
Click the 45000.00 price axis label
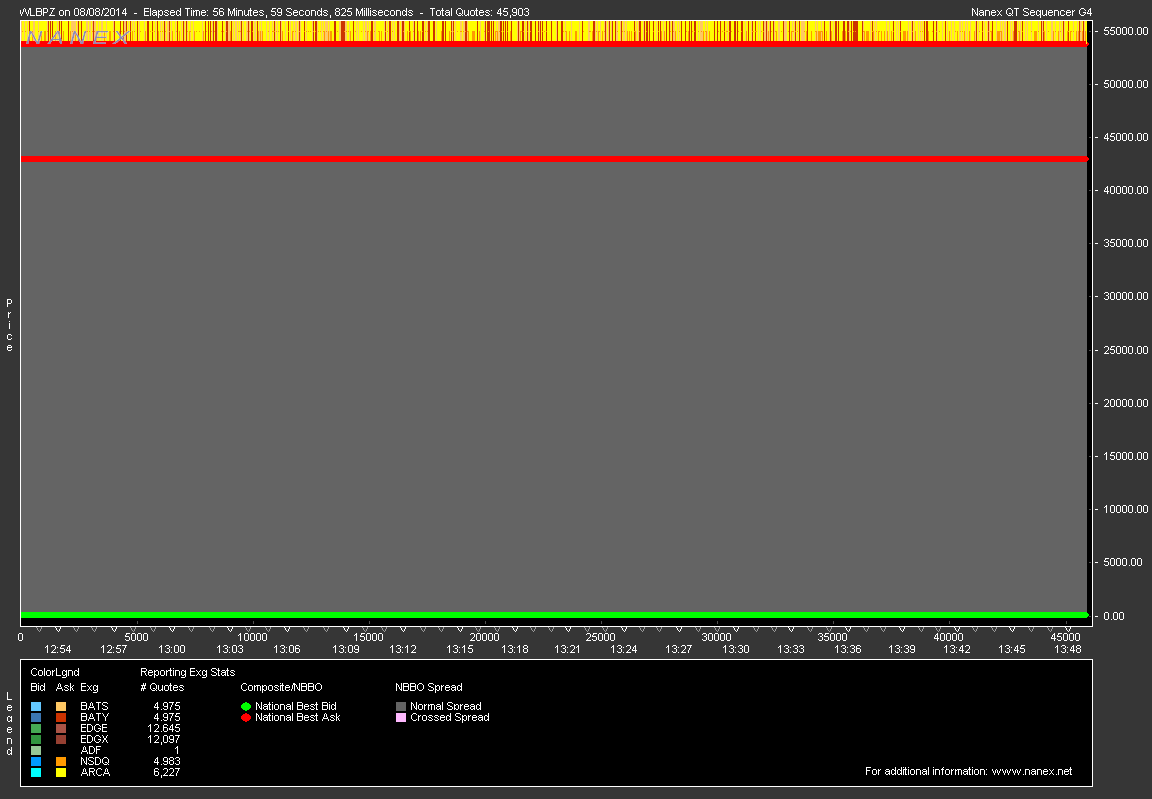(1126, 137)
